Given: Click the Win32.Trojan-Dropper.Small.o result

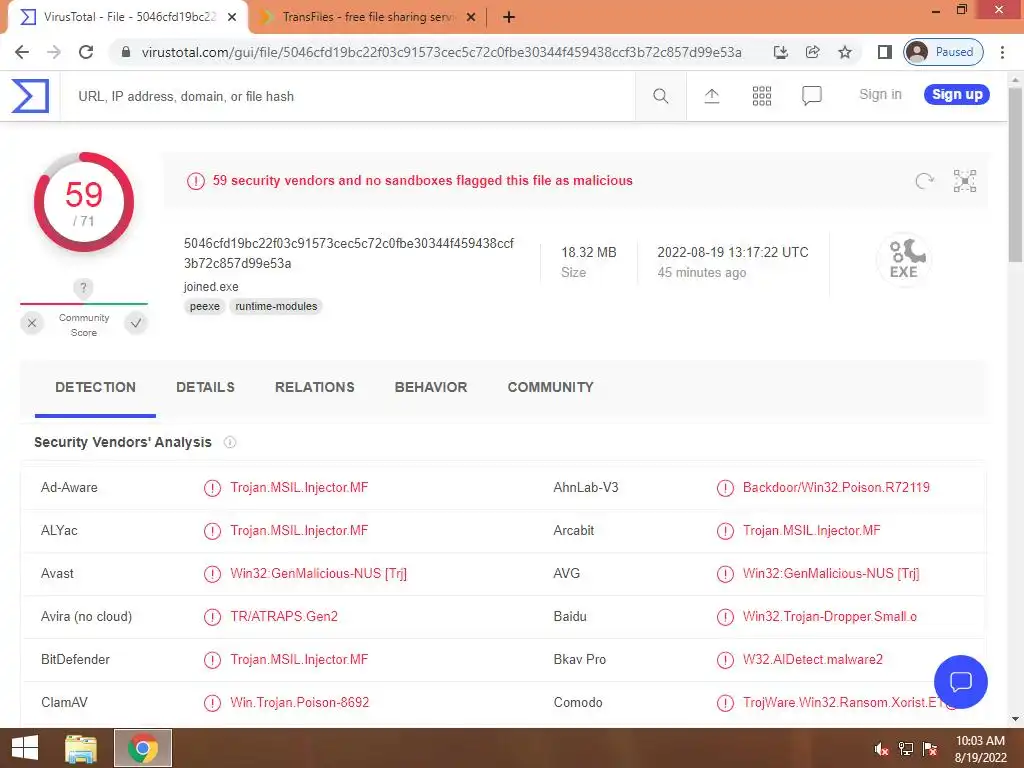Looking at the screenshot, I should click(829, 616).
